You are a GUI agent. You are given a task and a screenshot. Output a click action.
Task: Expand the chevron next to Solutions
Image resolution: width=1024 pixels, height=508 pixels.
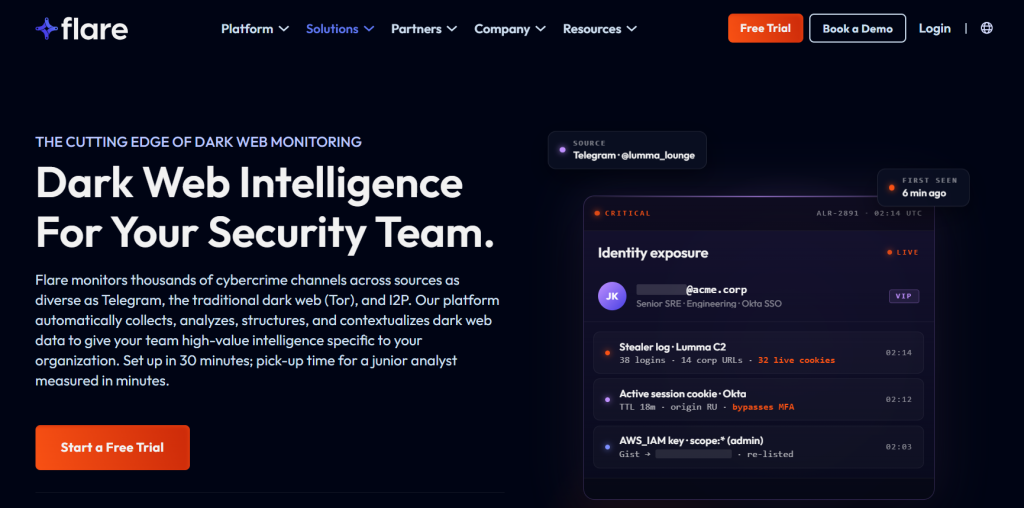pyautogui.click(x=368, y=29)
